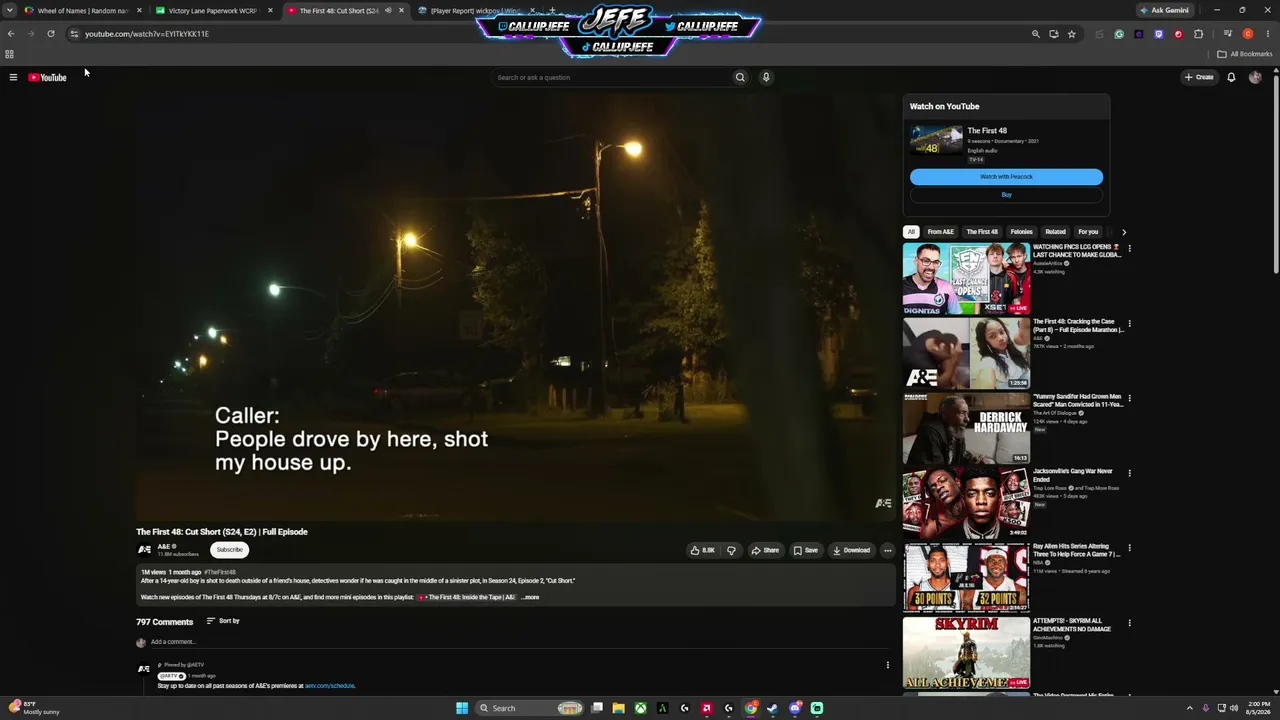The image size is (1280, 720).
Task: Open Chrome media controls icon
Action: tap(1227, 34)
